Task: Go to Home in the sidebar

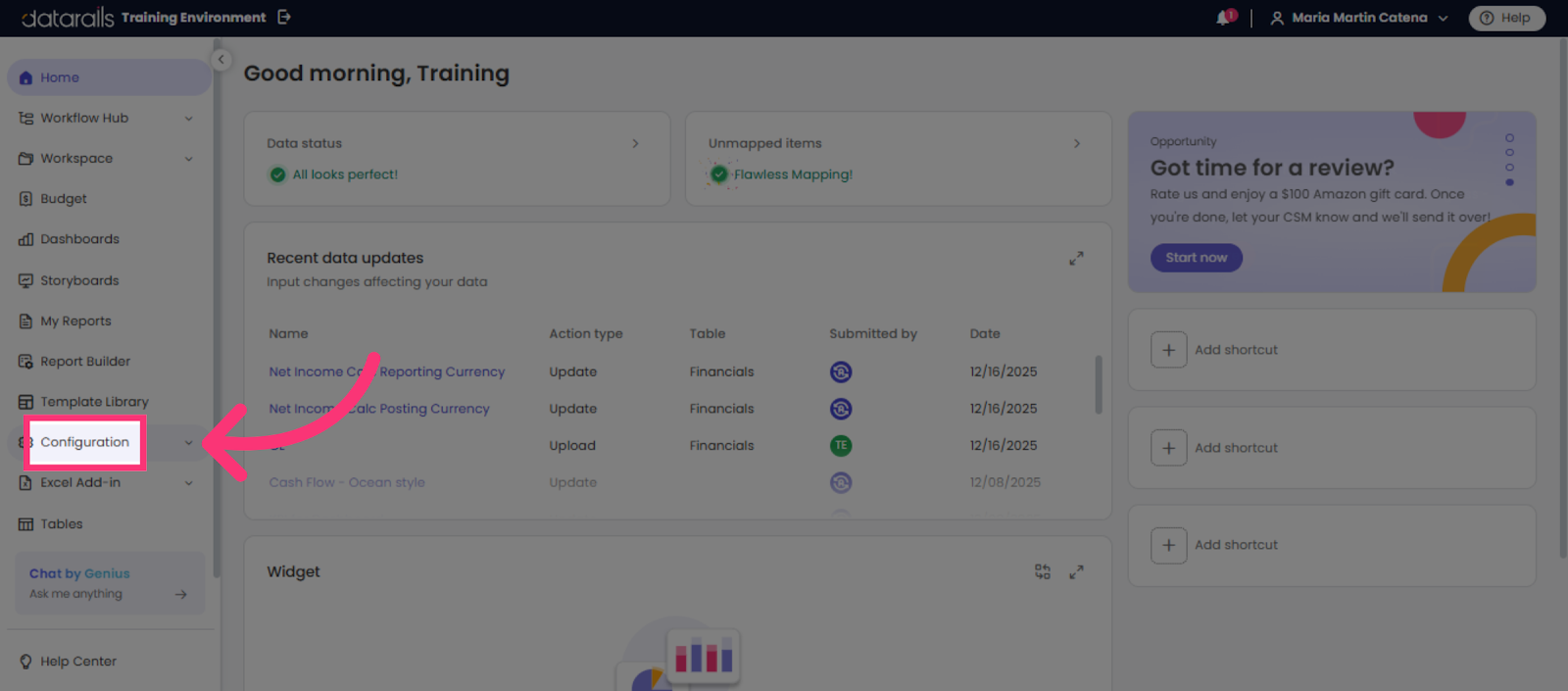Action: [109, 77]
